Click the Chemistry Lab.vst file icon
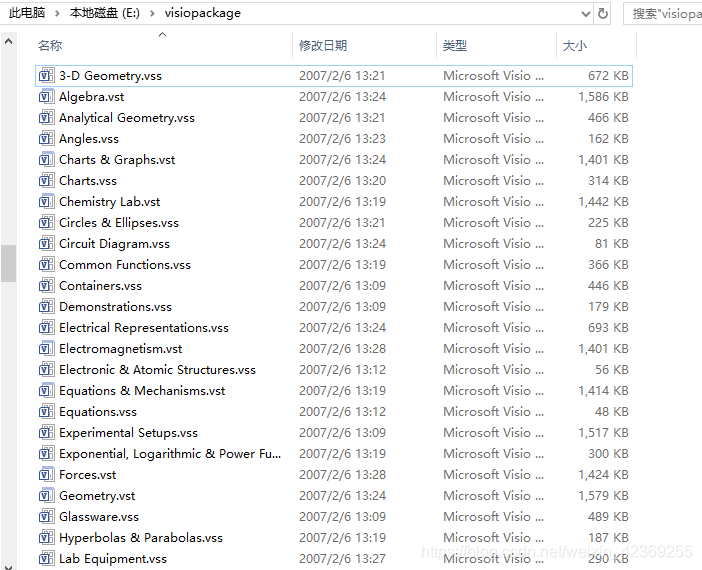 click(x=46, y=202)
